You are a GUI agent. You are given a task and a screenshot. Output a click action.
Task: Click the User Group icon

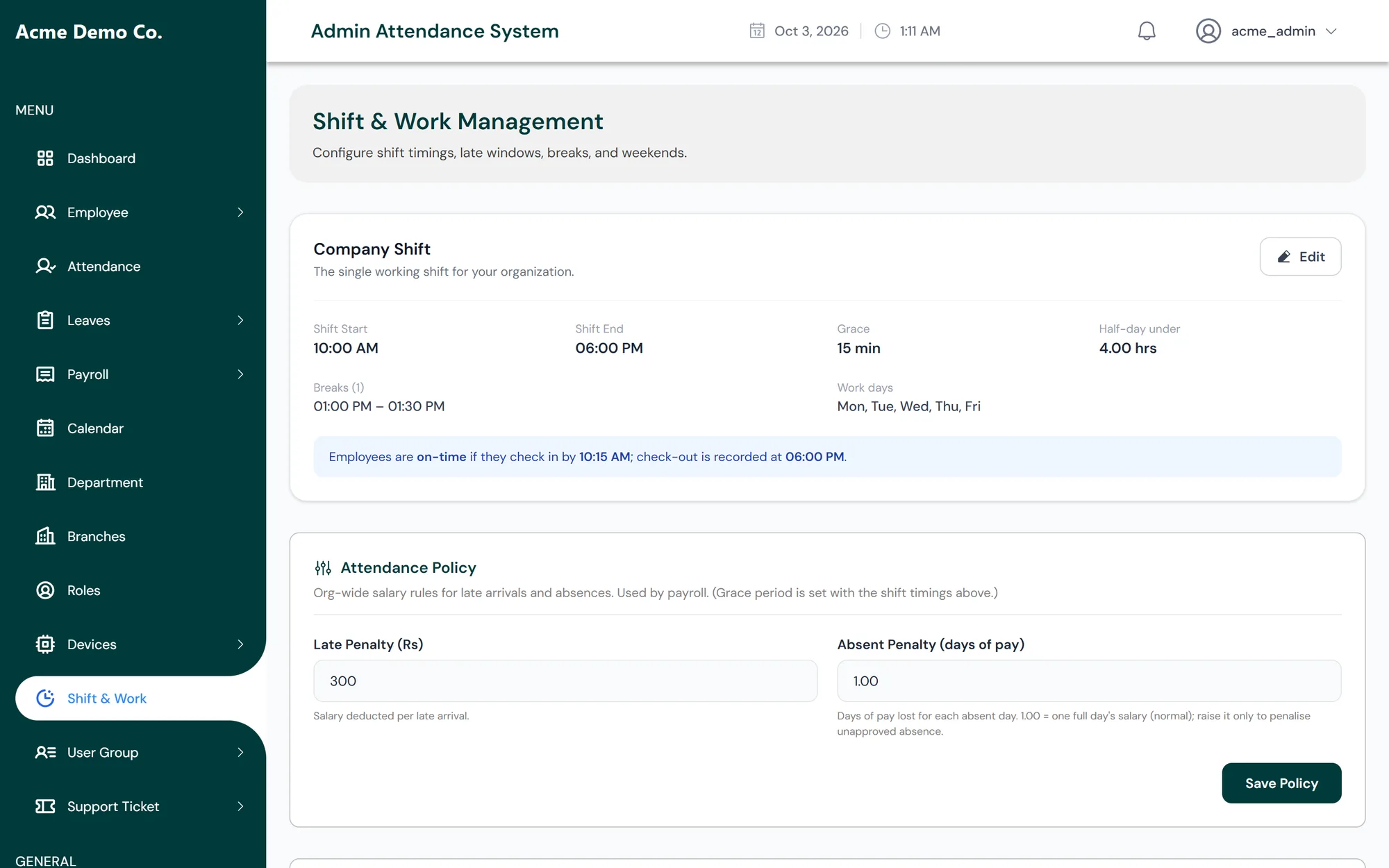pyautogui.click(x=45, y=753)
